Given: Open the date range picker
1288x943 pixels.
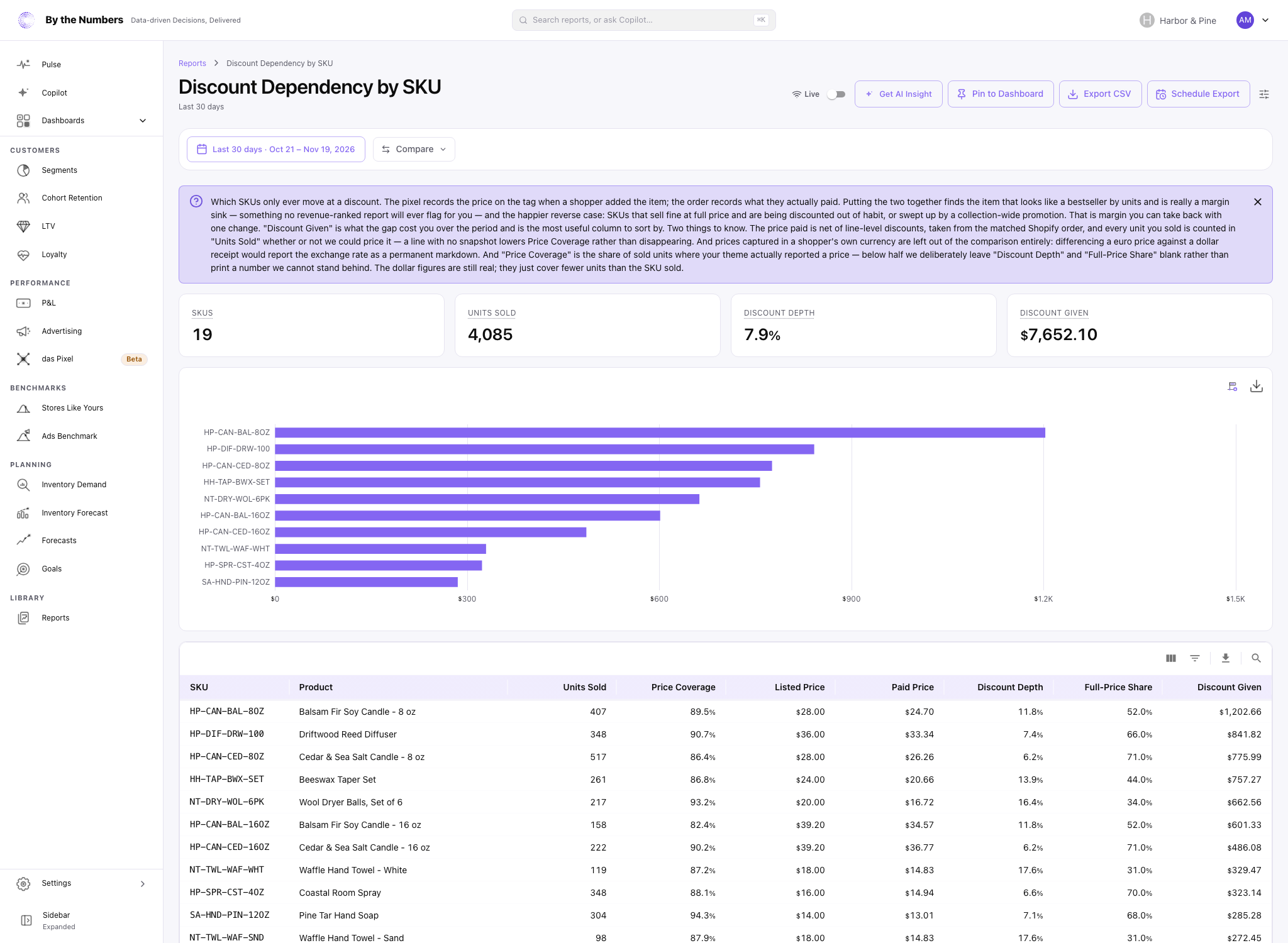Looking at the screenshot, I should (x=276, y=150).
